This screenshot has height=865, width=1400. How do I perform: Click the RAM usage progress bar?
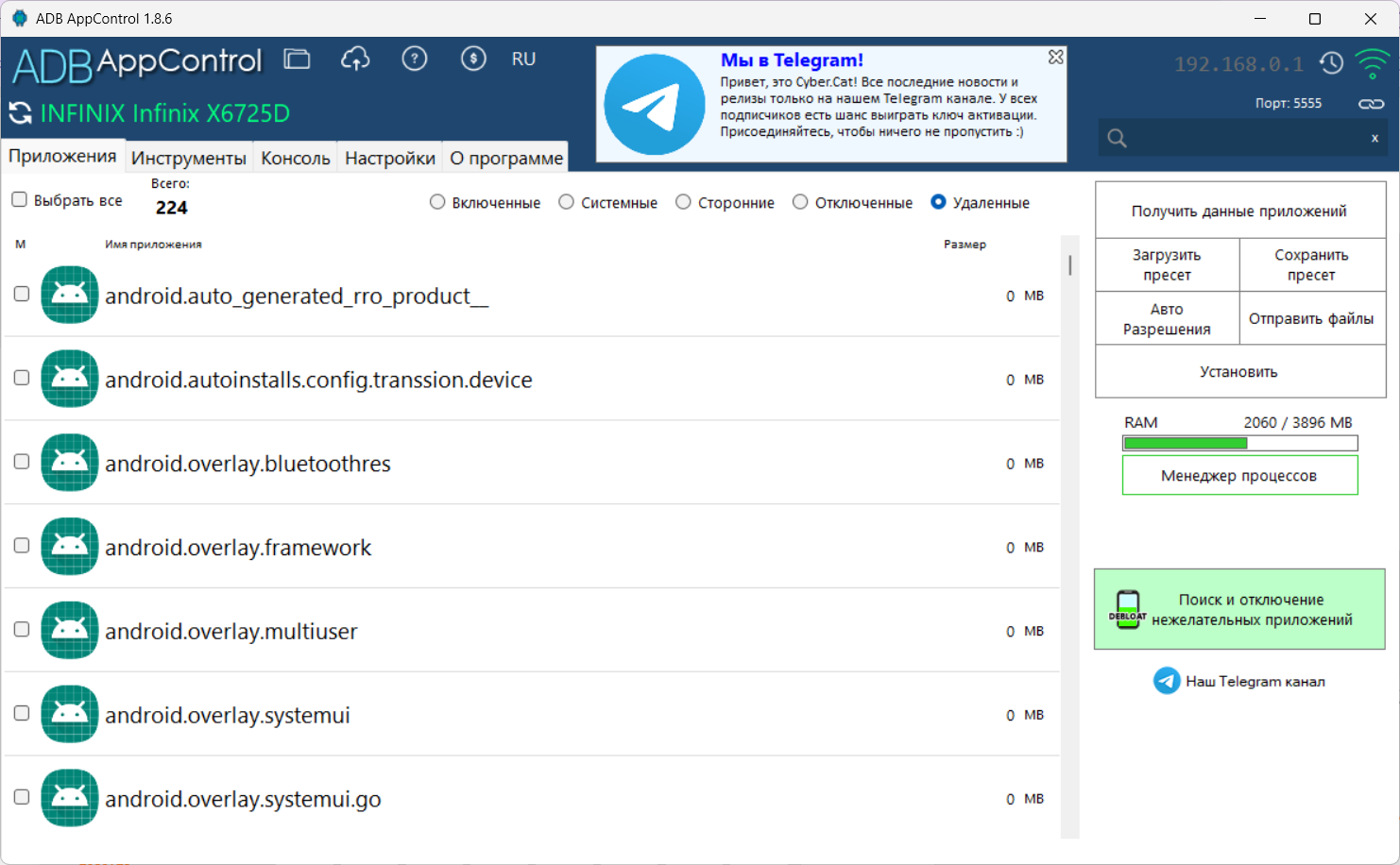pos(1239,443)
